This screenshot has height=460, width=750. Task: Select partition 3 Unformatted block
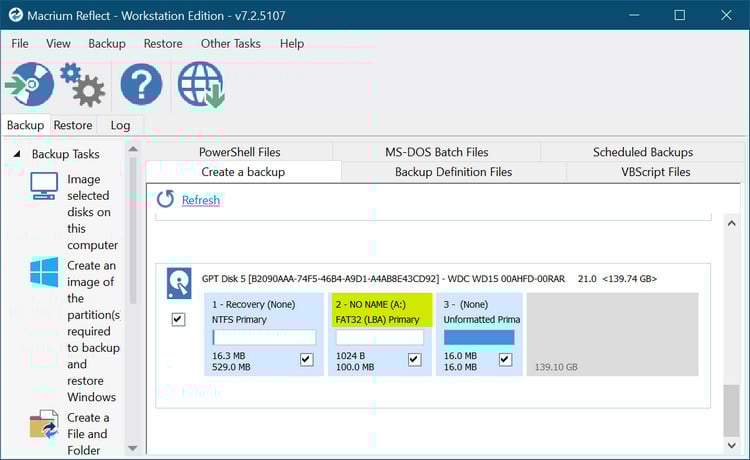click(479, 334)
